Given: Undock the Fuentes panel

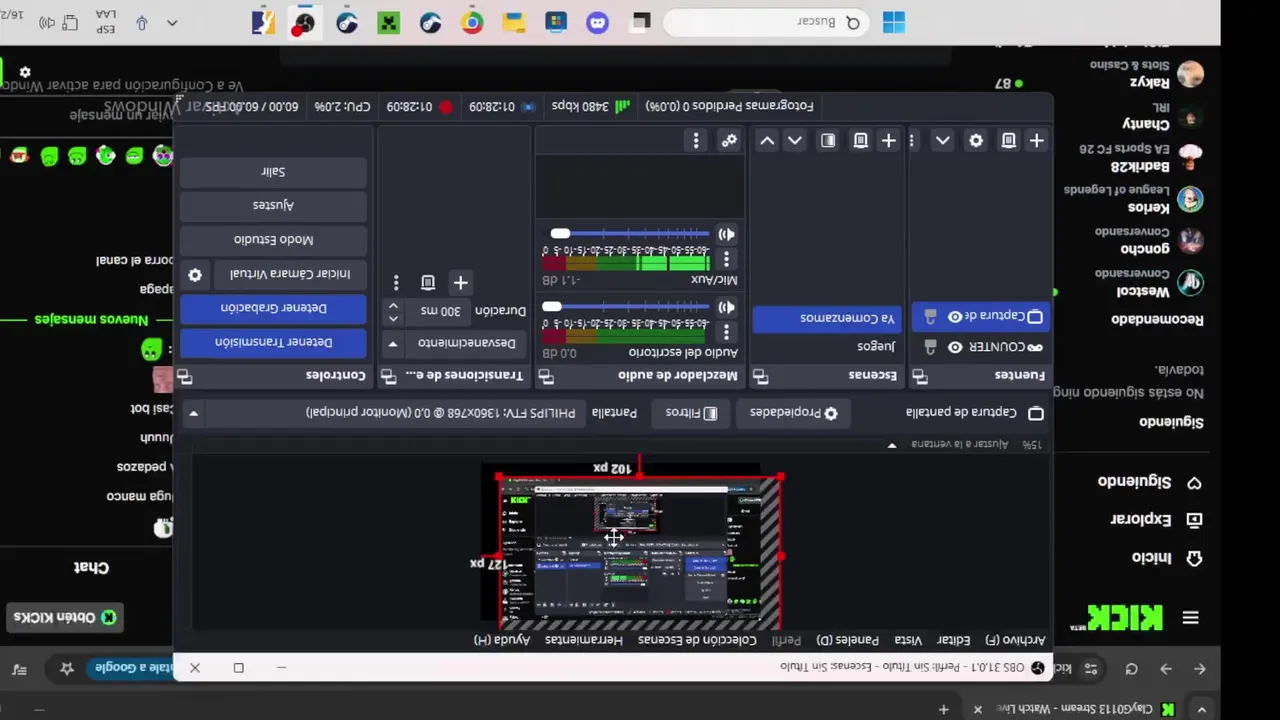Looking at the screenshot, I should (919, 377).
